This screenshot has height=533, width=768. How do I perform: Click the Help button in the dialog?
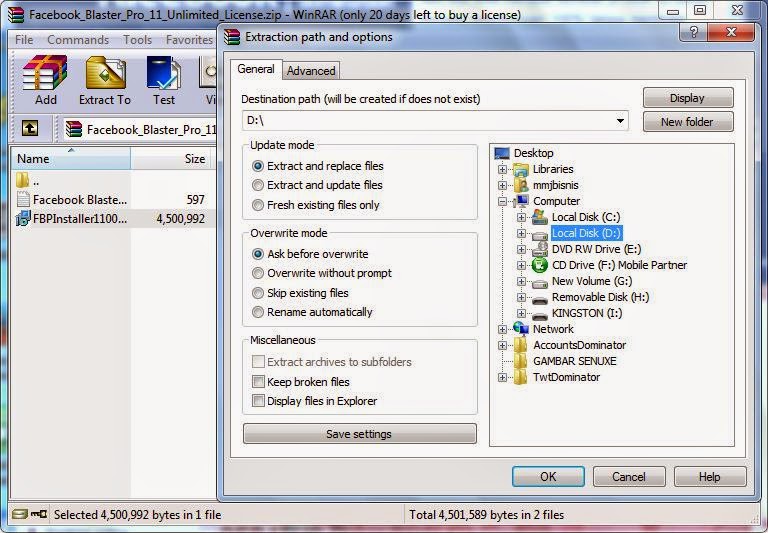point(710,476)
